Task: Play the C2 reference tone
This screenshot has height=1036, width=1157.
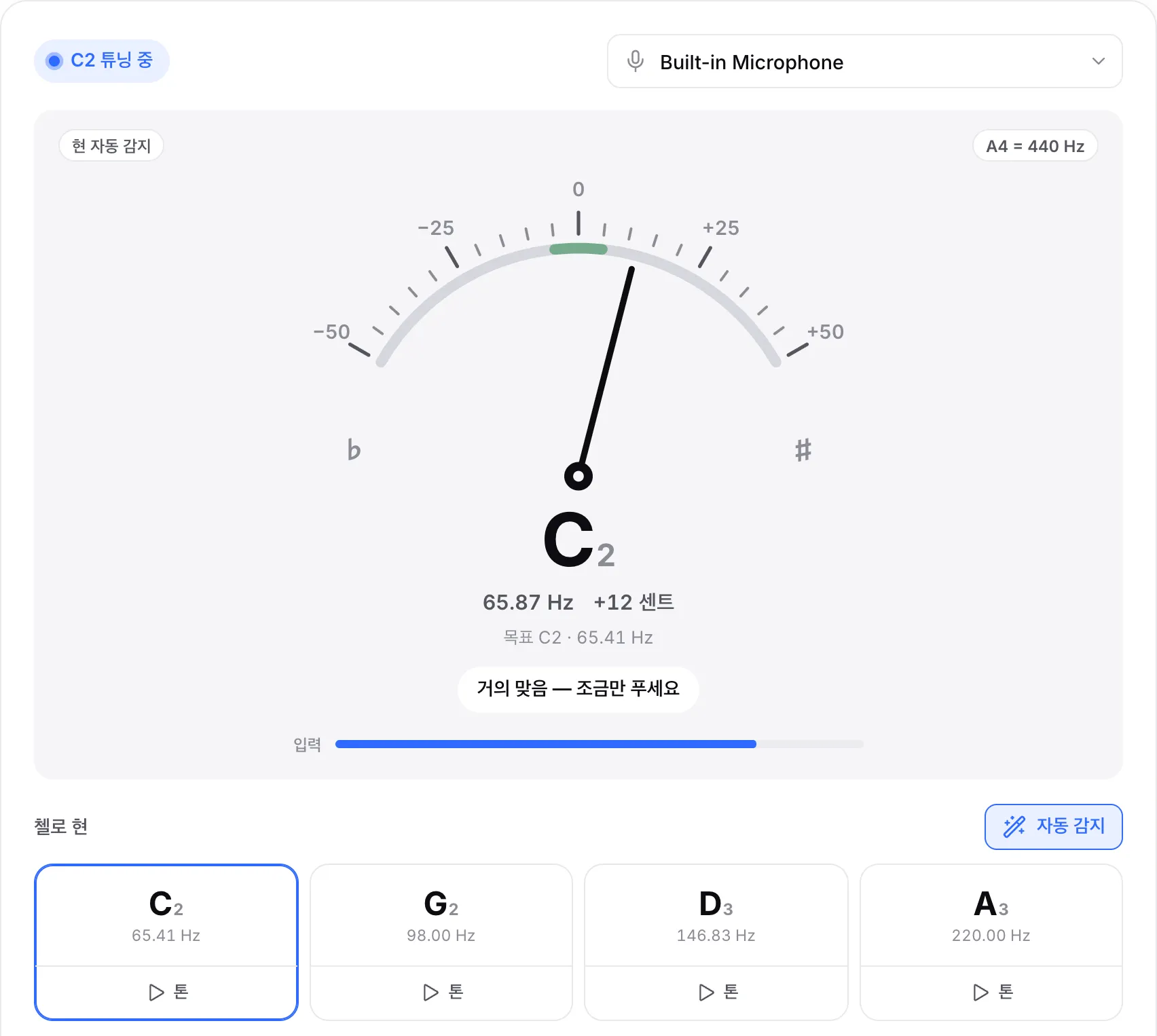Action: tap(166, 992)
